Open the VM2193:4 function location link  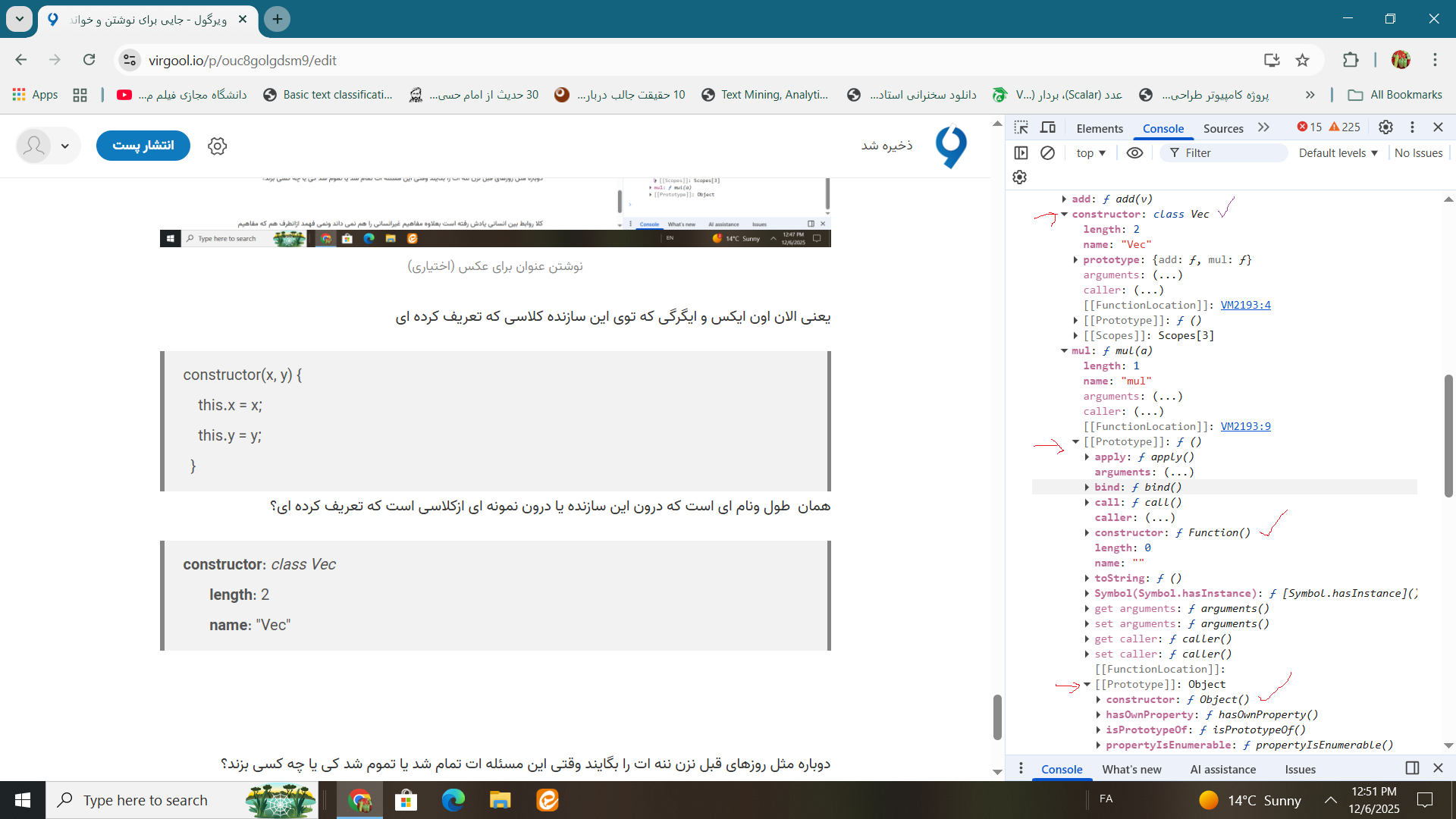point(1245,306)
